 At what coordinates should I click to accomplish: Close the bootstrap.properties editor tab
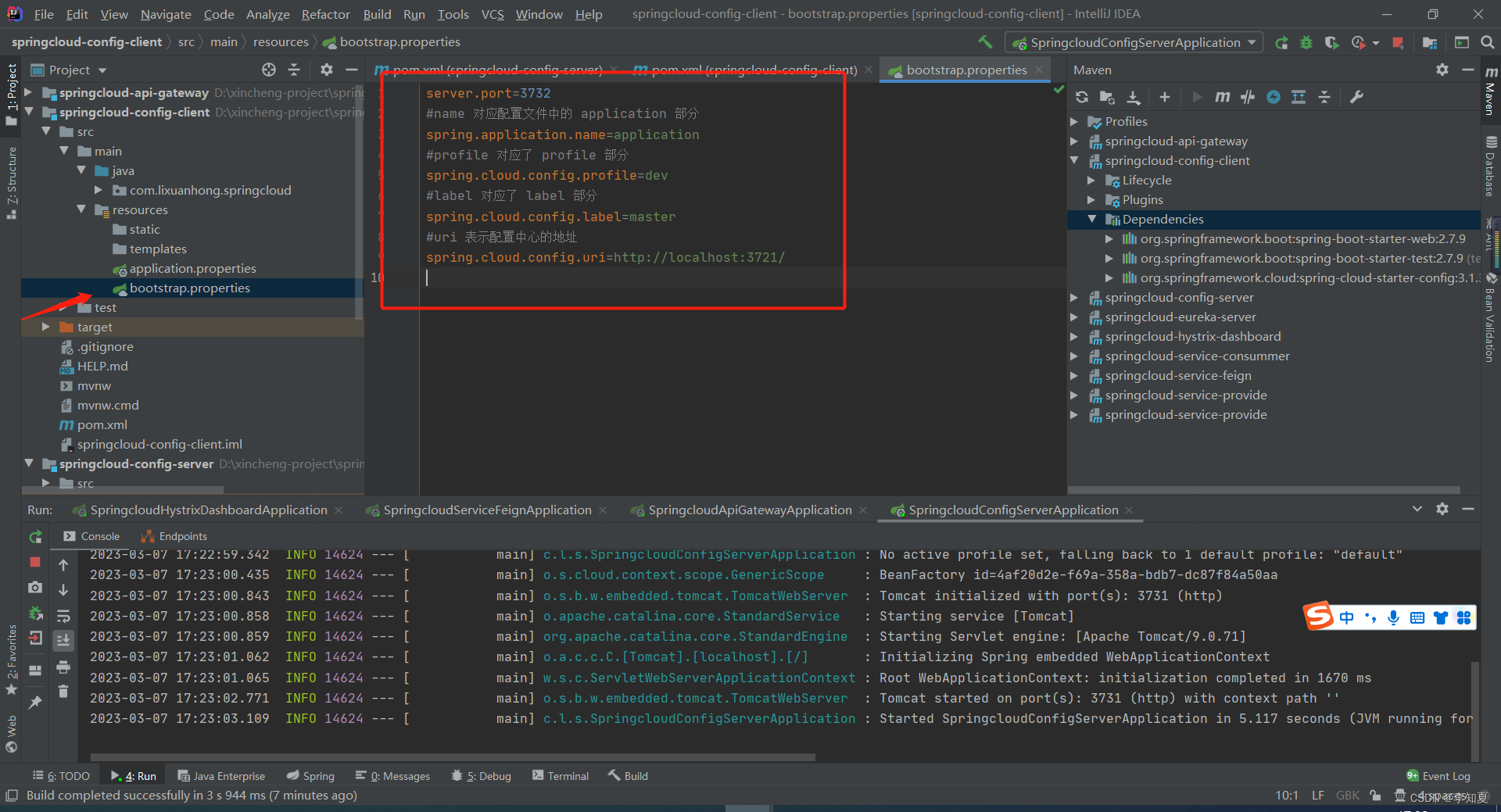coord(1039,70)
